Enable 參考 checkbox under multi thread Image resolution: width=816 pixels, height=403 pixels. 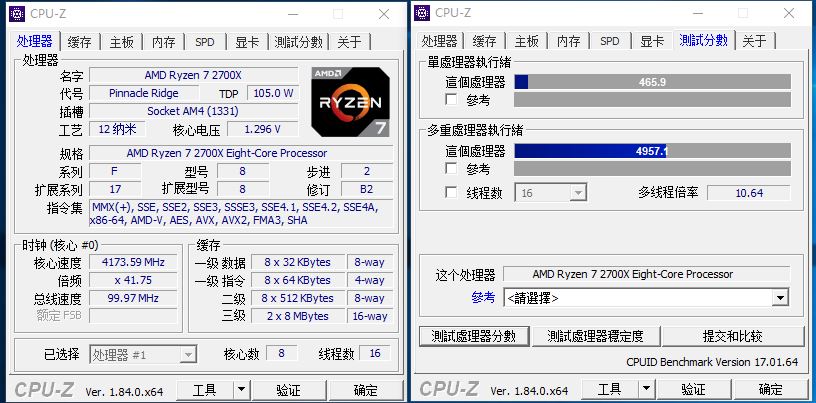coord(451,168)
